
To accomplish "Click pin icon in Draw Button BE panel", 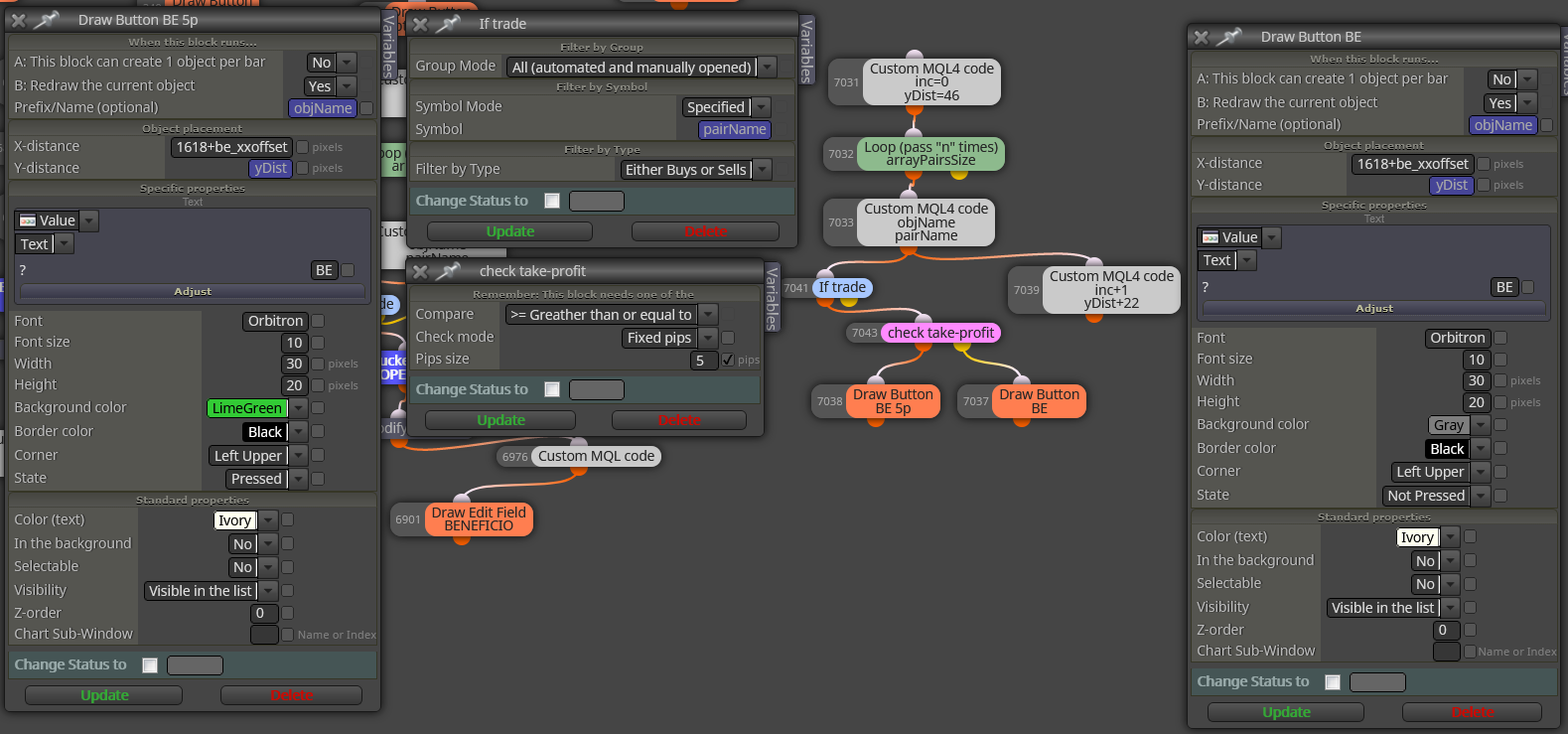I will (x=1229, y=37).
